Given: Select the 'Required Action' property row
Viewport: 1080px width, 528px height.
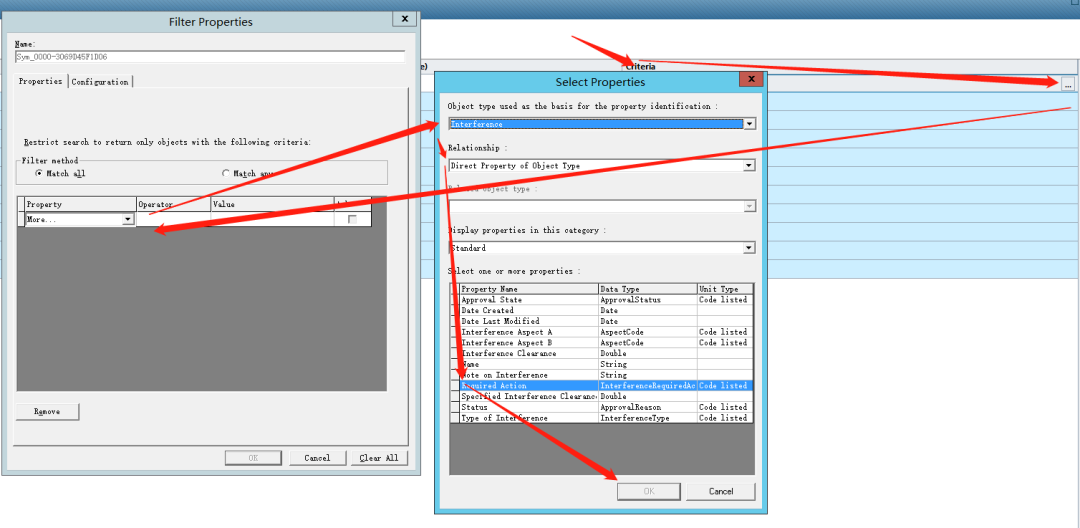Looking at the screenshot, I should point(602,386).
